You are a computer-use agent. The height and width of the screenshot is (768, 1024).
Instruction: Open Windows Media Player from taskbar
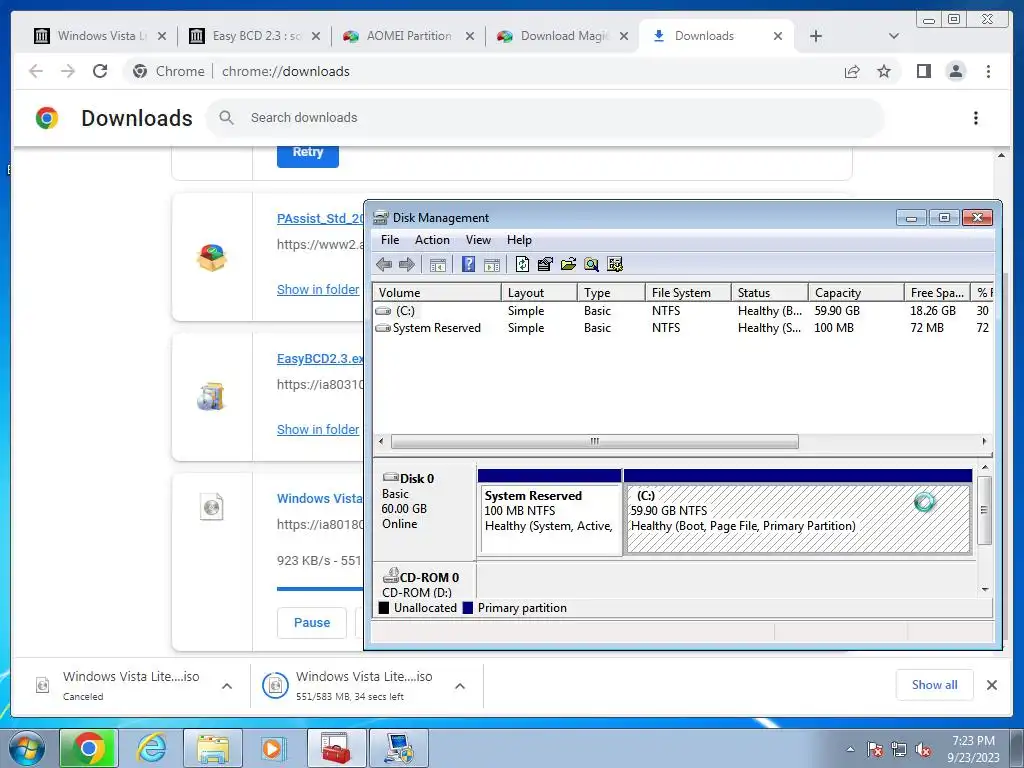click(x=272, y=748)
